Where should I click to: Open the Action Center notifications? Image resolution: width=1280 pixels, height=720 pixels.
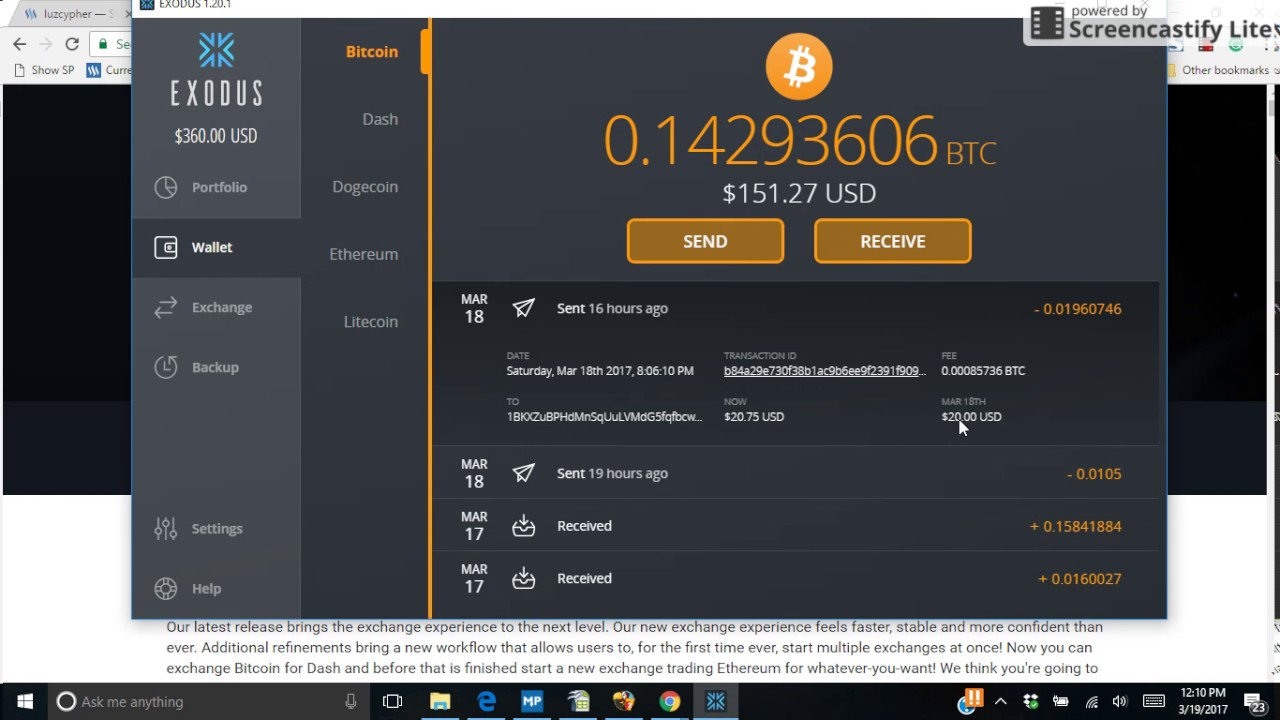pyautogui.click(x=1255, y=702)
